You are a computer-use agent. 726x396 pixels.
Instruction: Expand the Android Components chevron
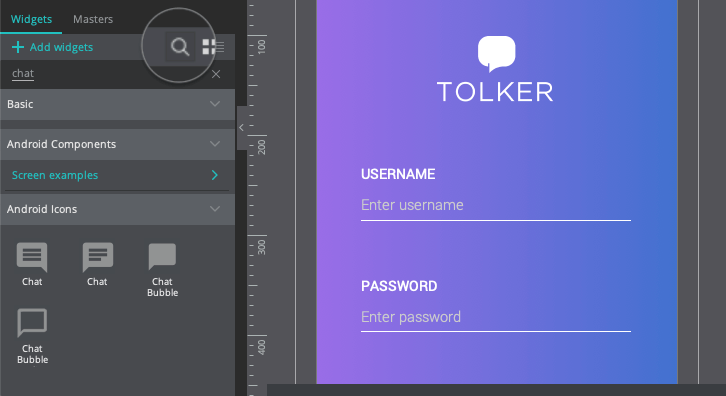coord(215,144)
